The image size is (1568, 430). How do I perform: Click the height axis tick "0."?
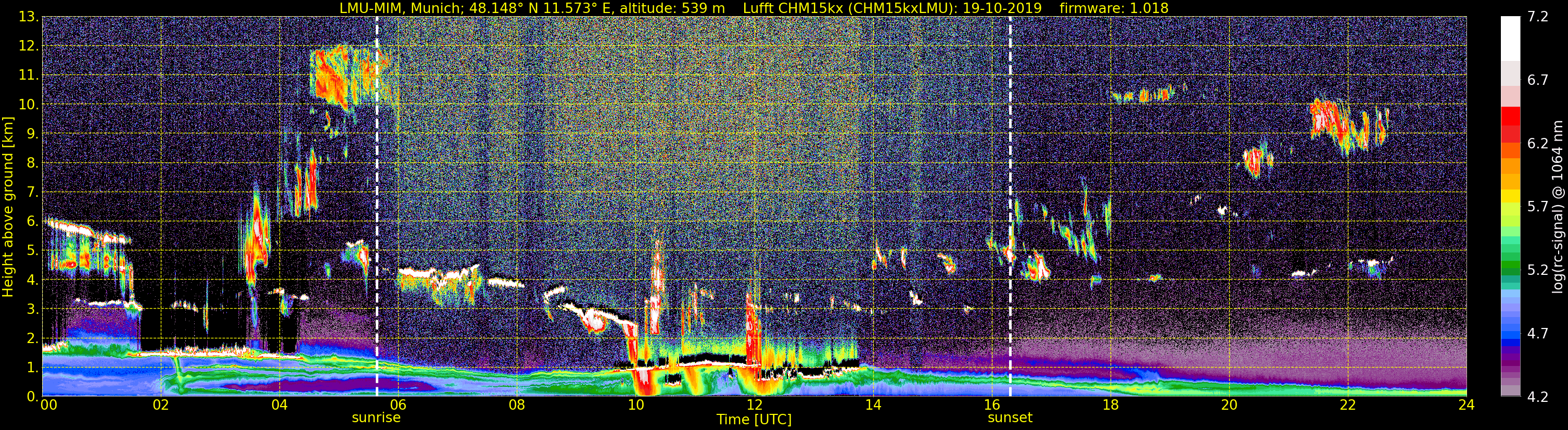click(x=33, y=397)
